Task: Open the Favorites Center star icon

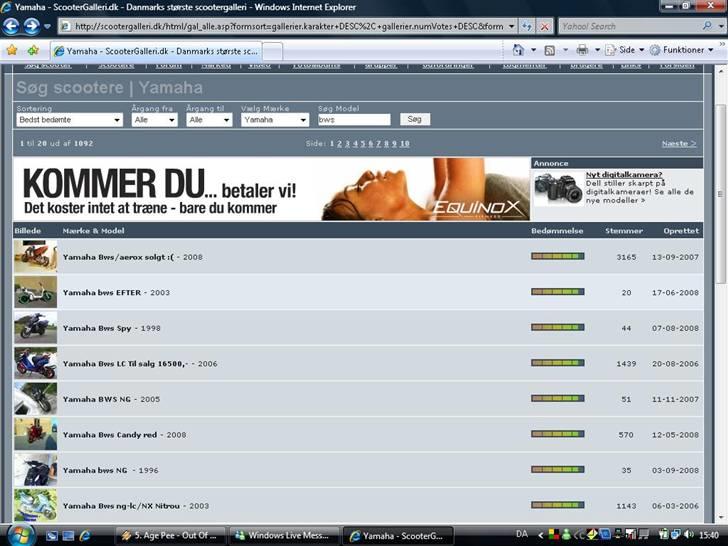Action: tap(12, 49)
